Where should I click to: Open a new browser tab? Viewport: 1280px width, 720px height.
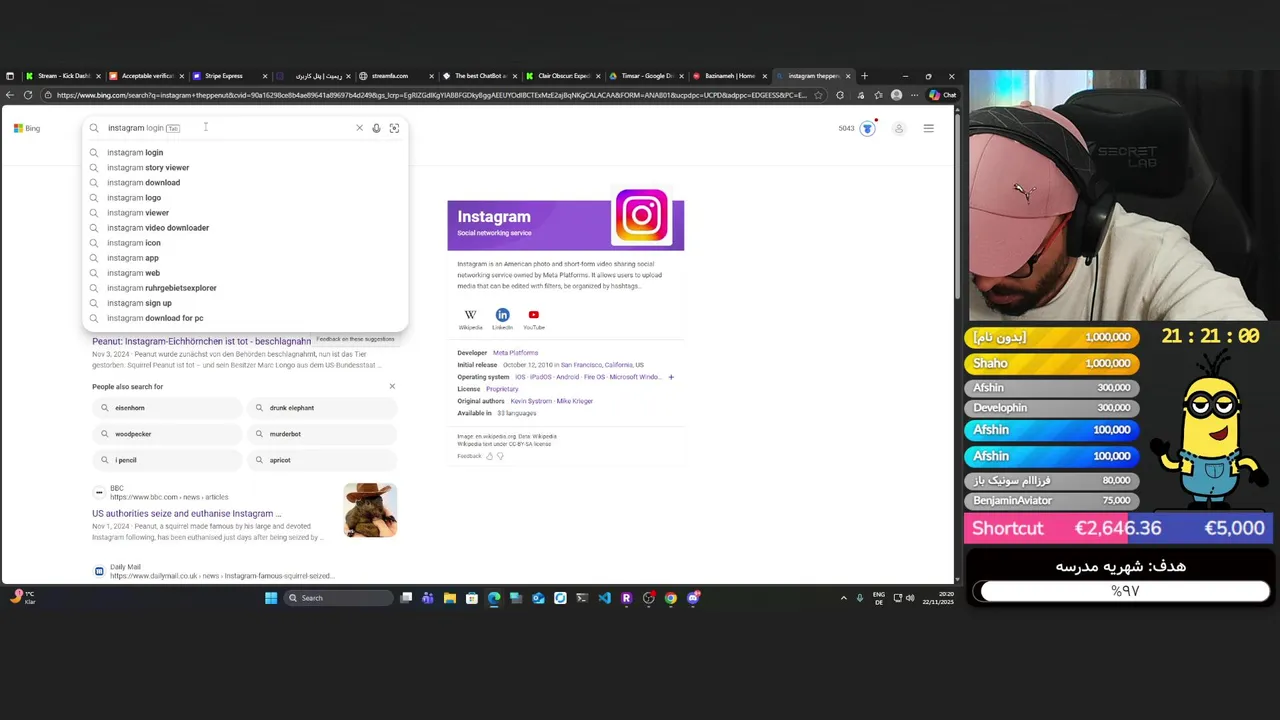pyautogui.click(x=865, y=76)
